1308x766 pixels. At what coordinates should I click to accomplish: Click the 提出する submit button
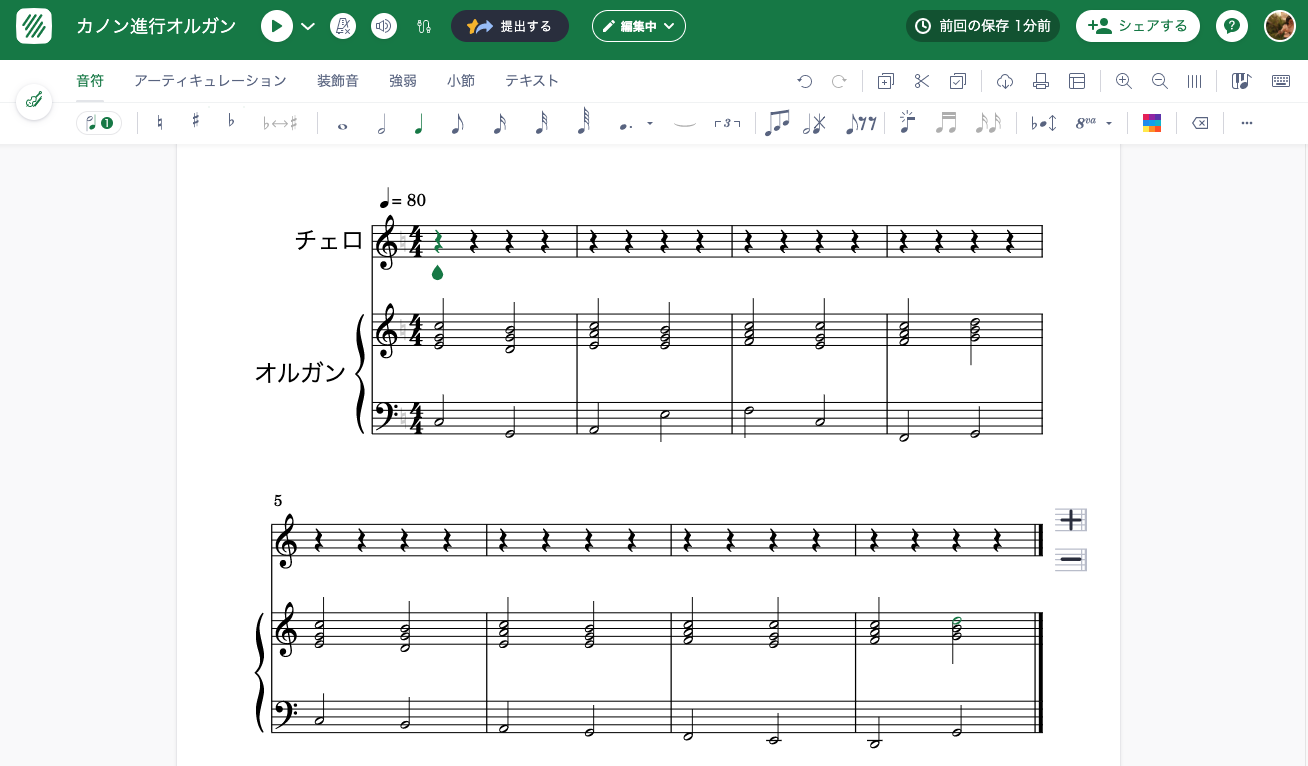(510, 26)
